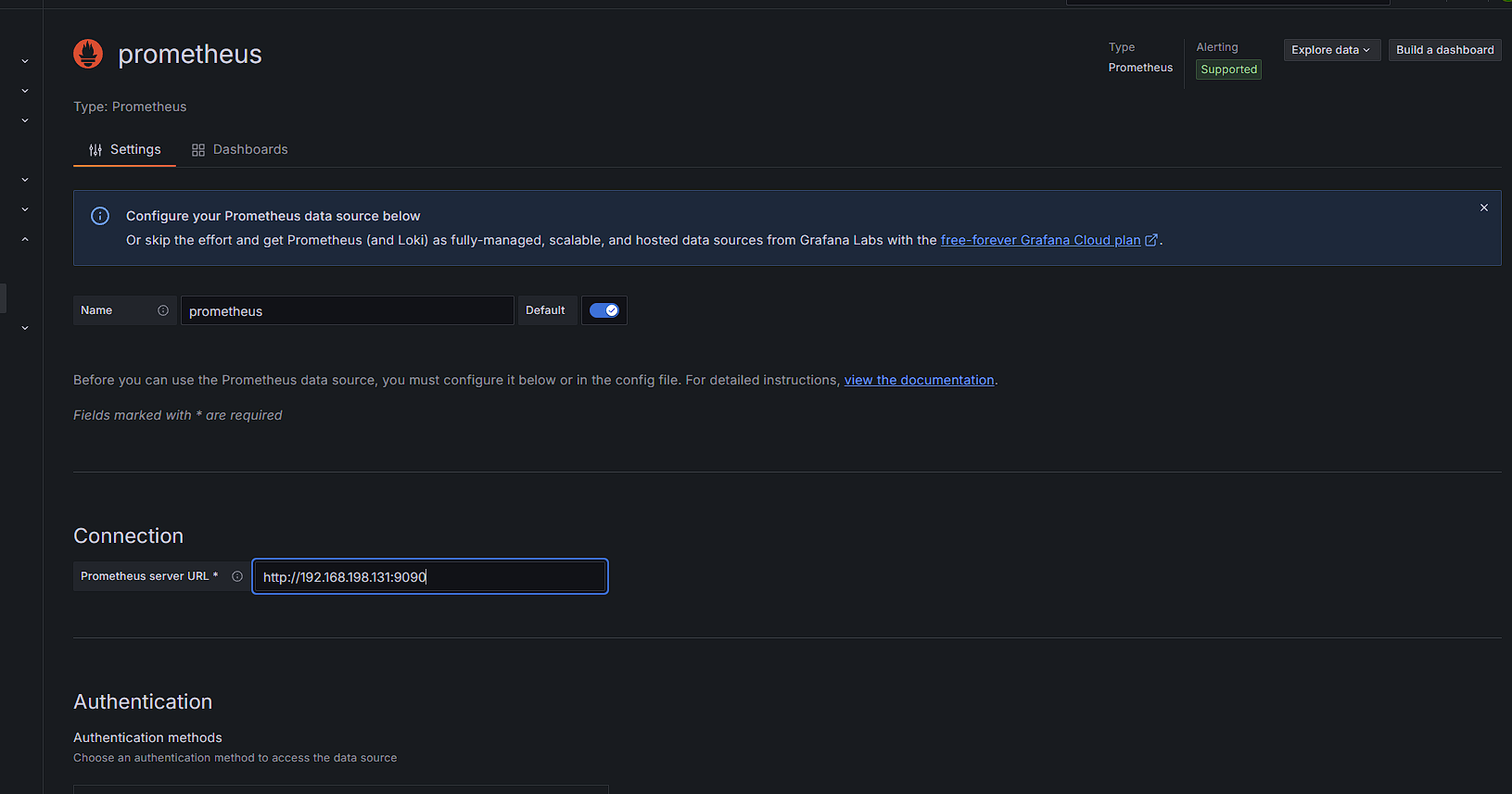Click the grid icon on Dashboards tab
The image size is (1512, 794).
pyautogui.click(x=198, y=150)
